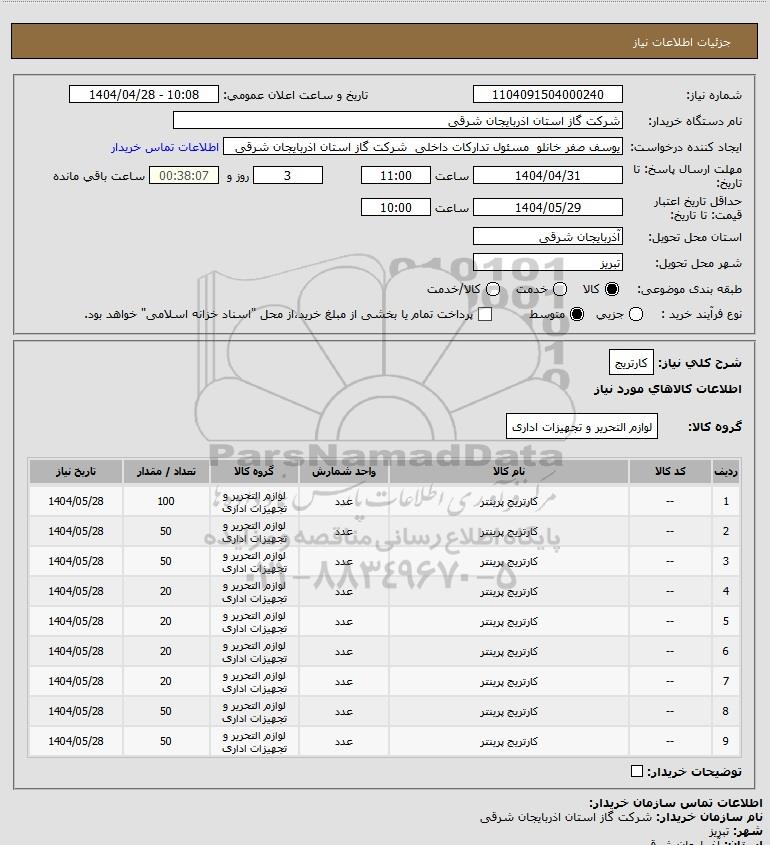Click عدد unit in row 5

click(344, 622)
